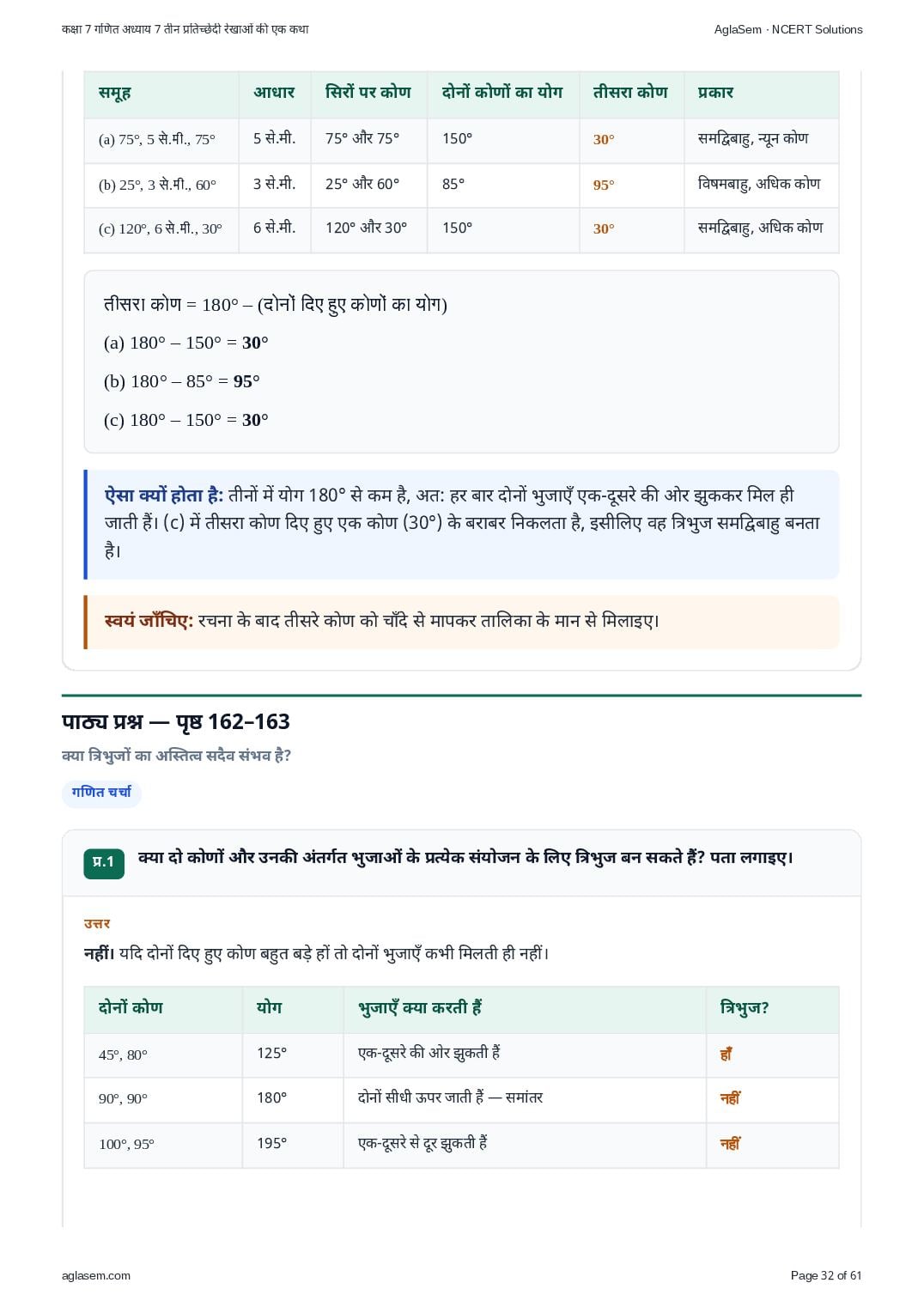Click the पाठ्य प्रश्न — पृष्ठ 162–163 heading
The width and height of the screenshot is (924, 1307).
(176, 722)
